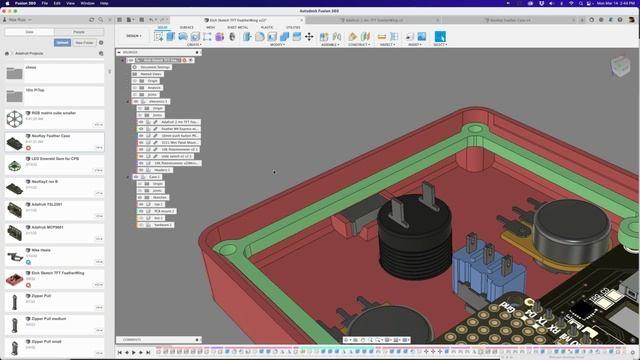640x360 pixels.
Task: Hide the Case:1 component
Action: coord(136,177)
